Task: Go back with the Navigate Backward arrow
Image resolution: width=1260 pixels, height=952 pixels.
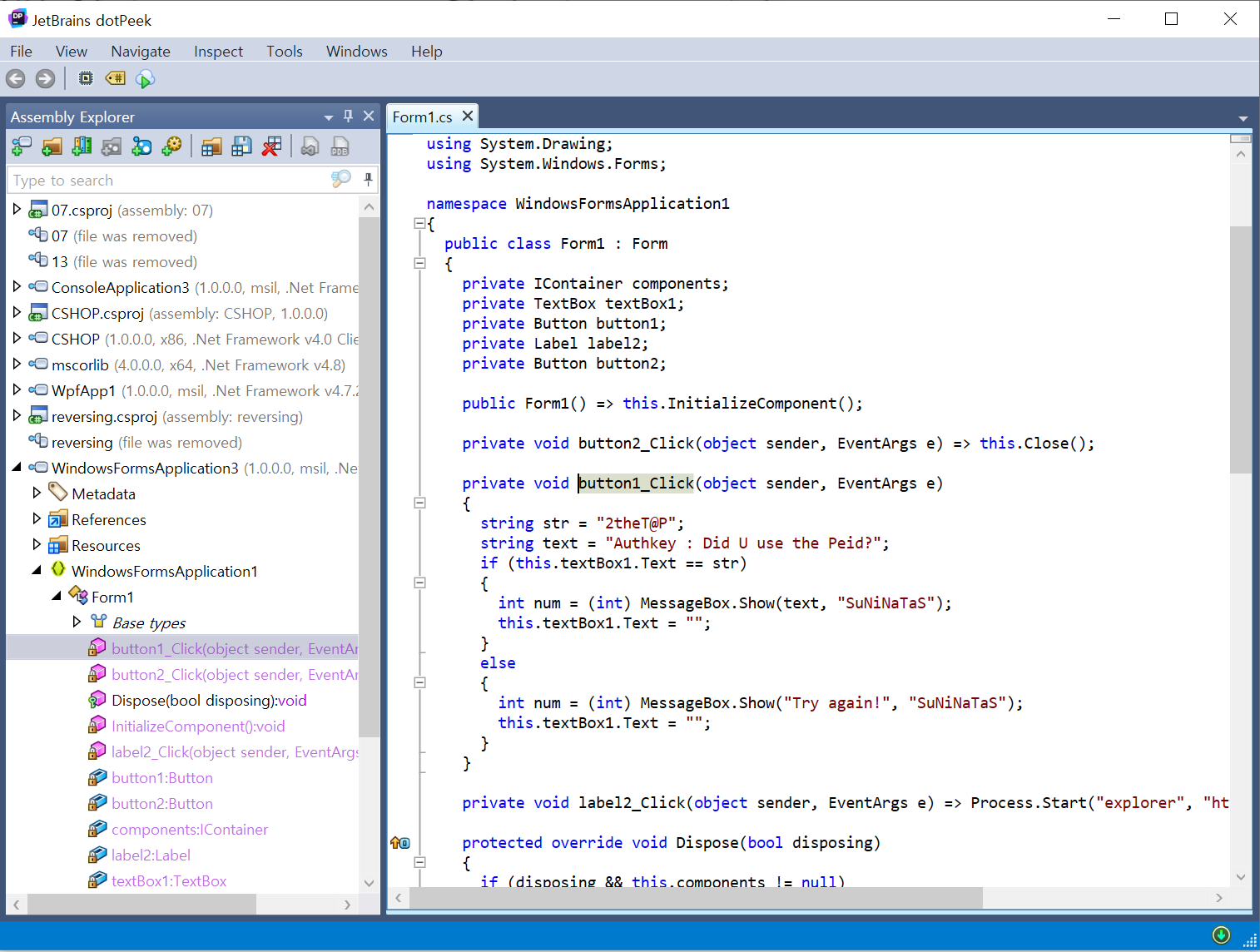Action: [x=16, y=79]
